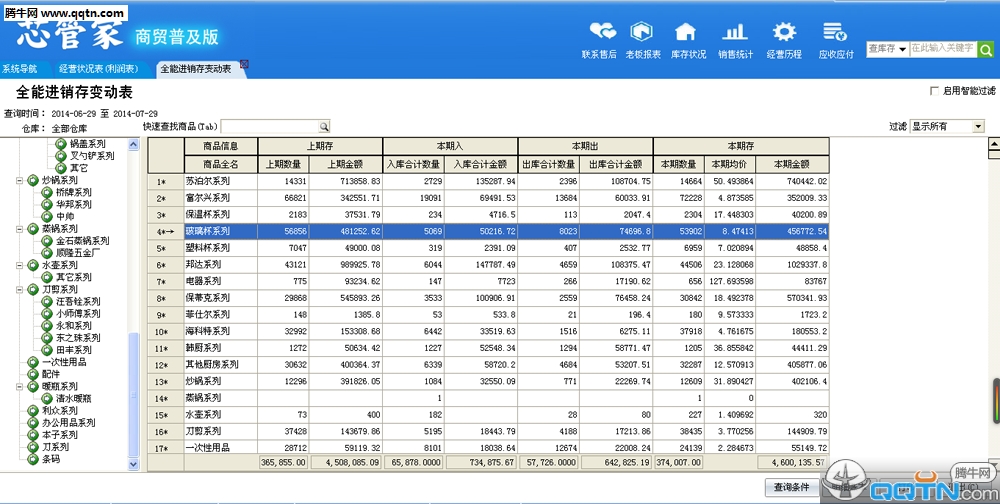Click the 商品全名 column header
Image resolution: width=1000 pixels, height=504 pixels.
click(x=221, y=164)
